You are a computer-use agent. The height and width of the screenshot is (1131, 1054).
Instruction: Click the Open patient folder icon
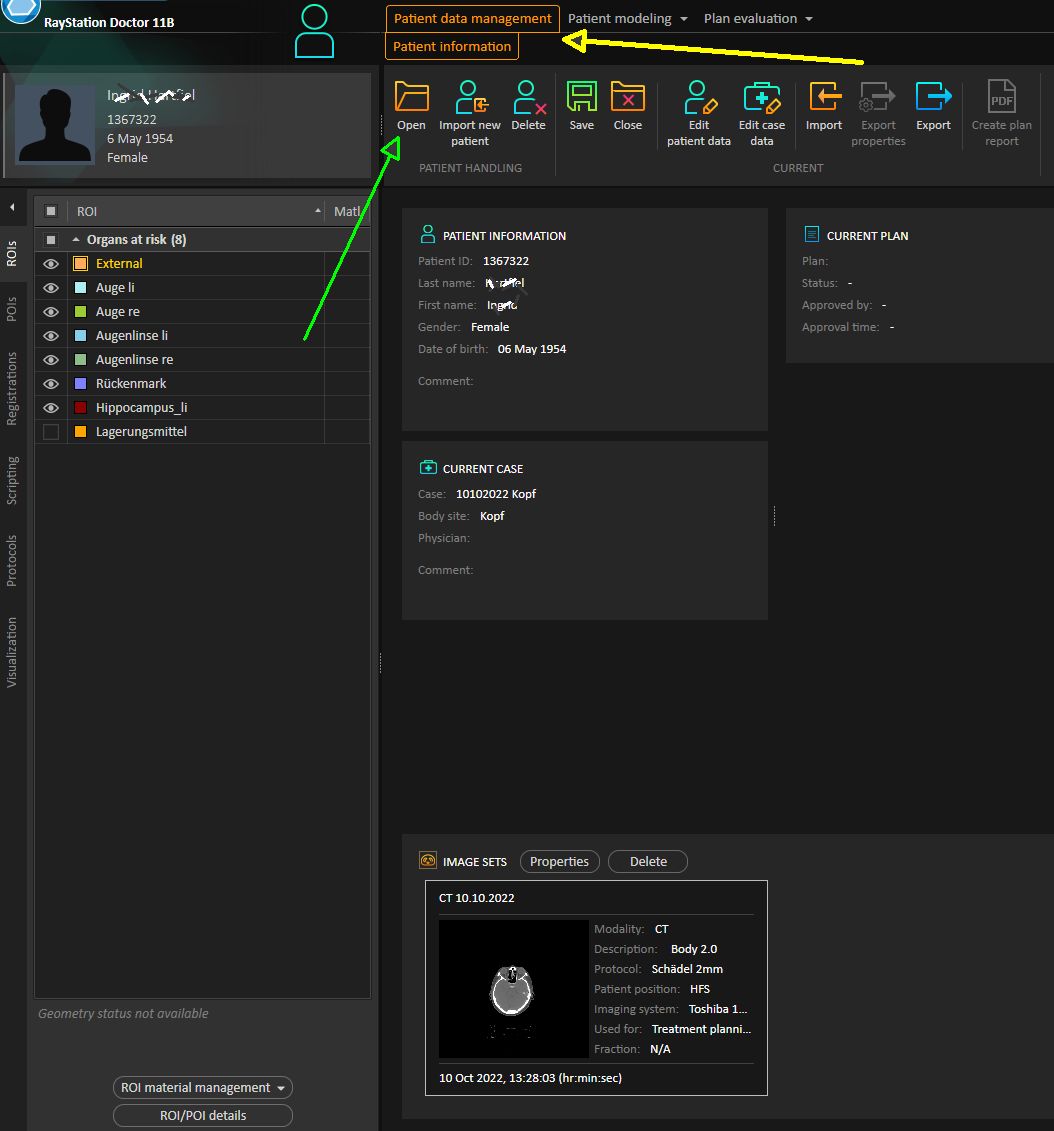pos(411,98)
